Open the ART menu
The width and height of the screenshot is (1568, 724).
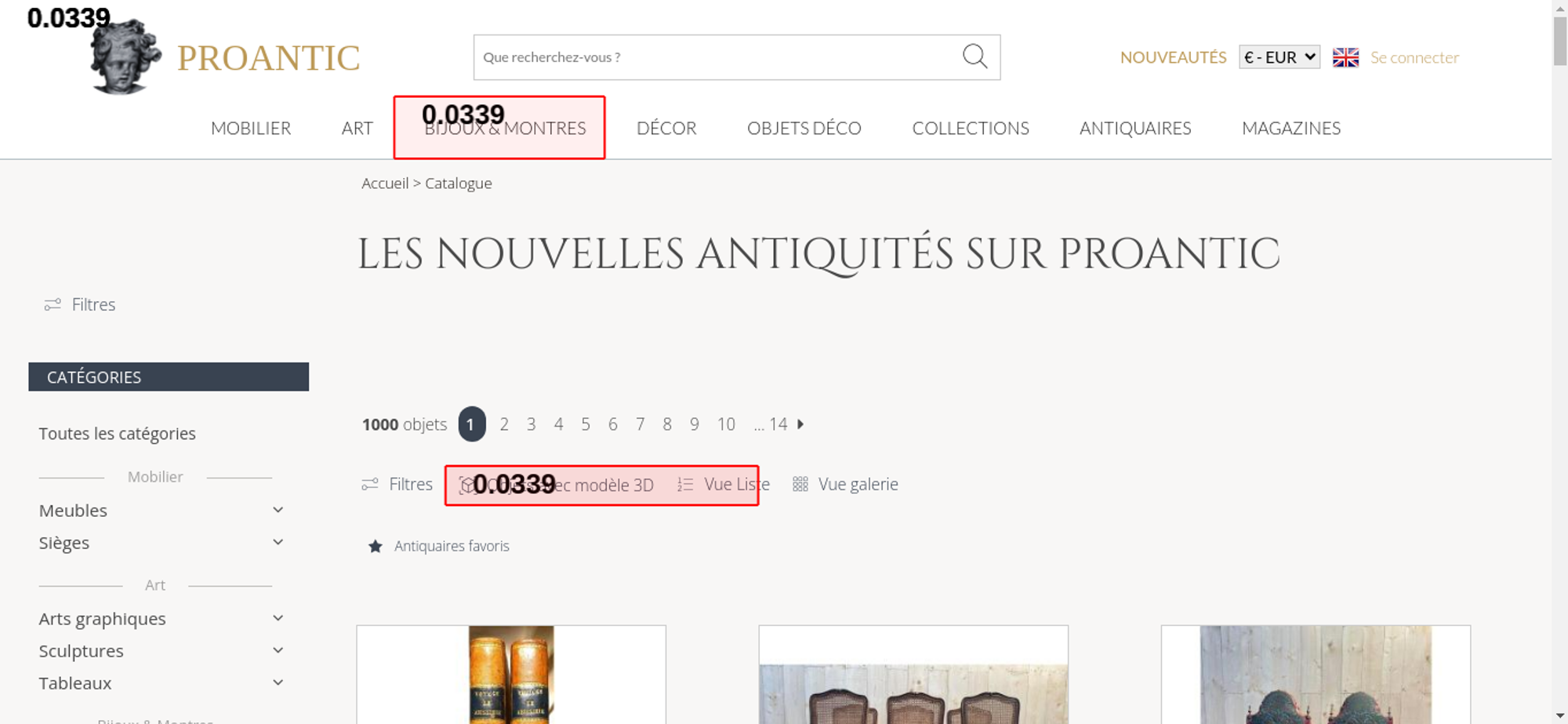point(358,128)
